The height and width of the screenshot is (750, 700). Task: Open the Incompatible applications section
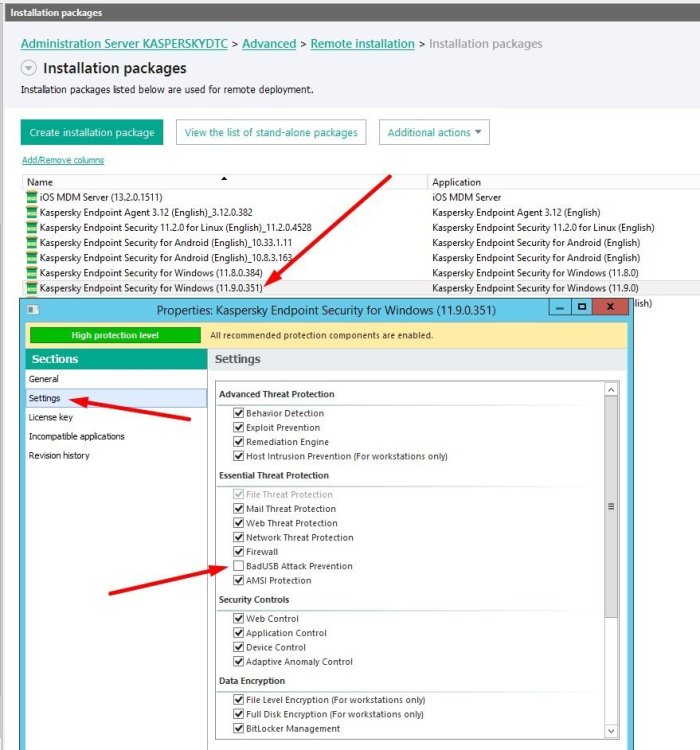point(116,436)
